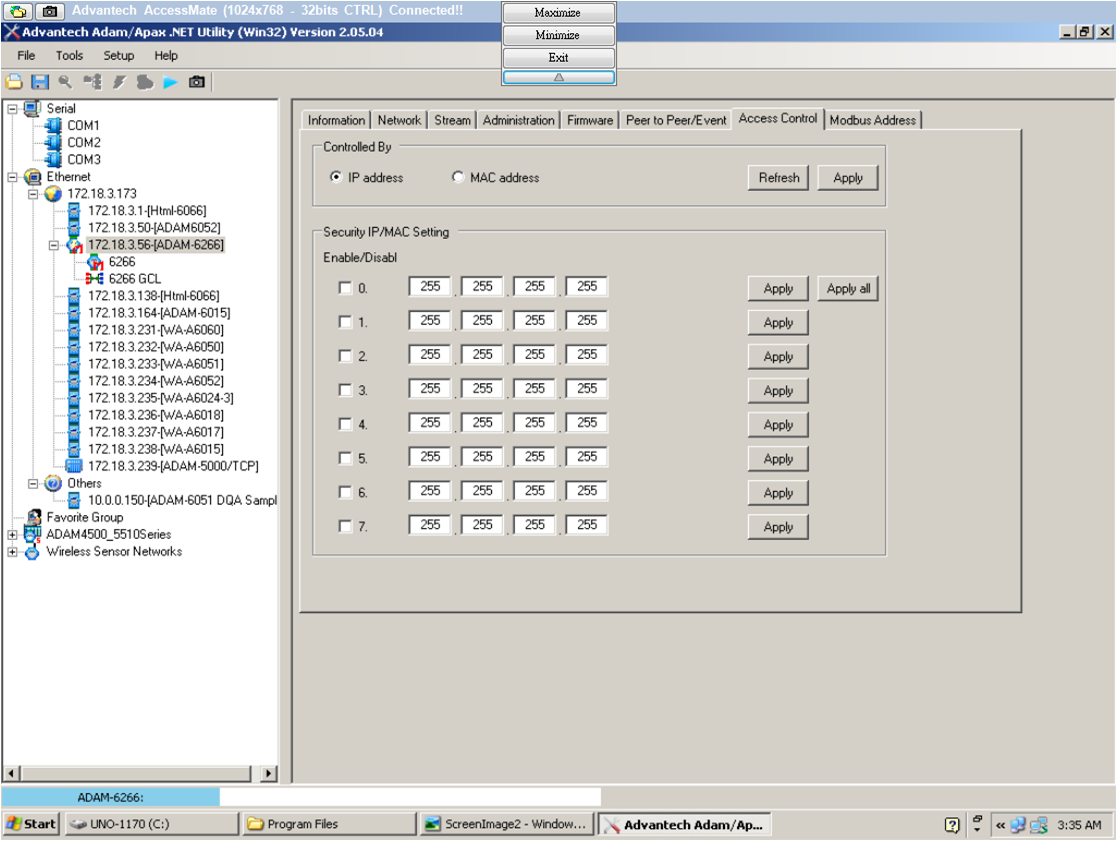The height and width of the screenshot is (841, 1117).
Task: Click the module icon for 172.18.3.1-[Html-6066]
Action: point(74,211)
